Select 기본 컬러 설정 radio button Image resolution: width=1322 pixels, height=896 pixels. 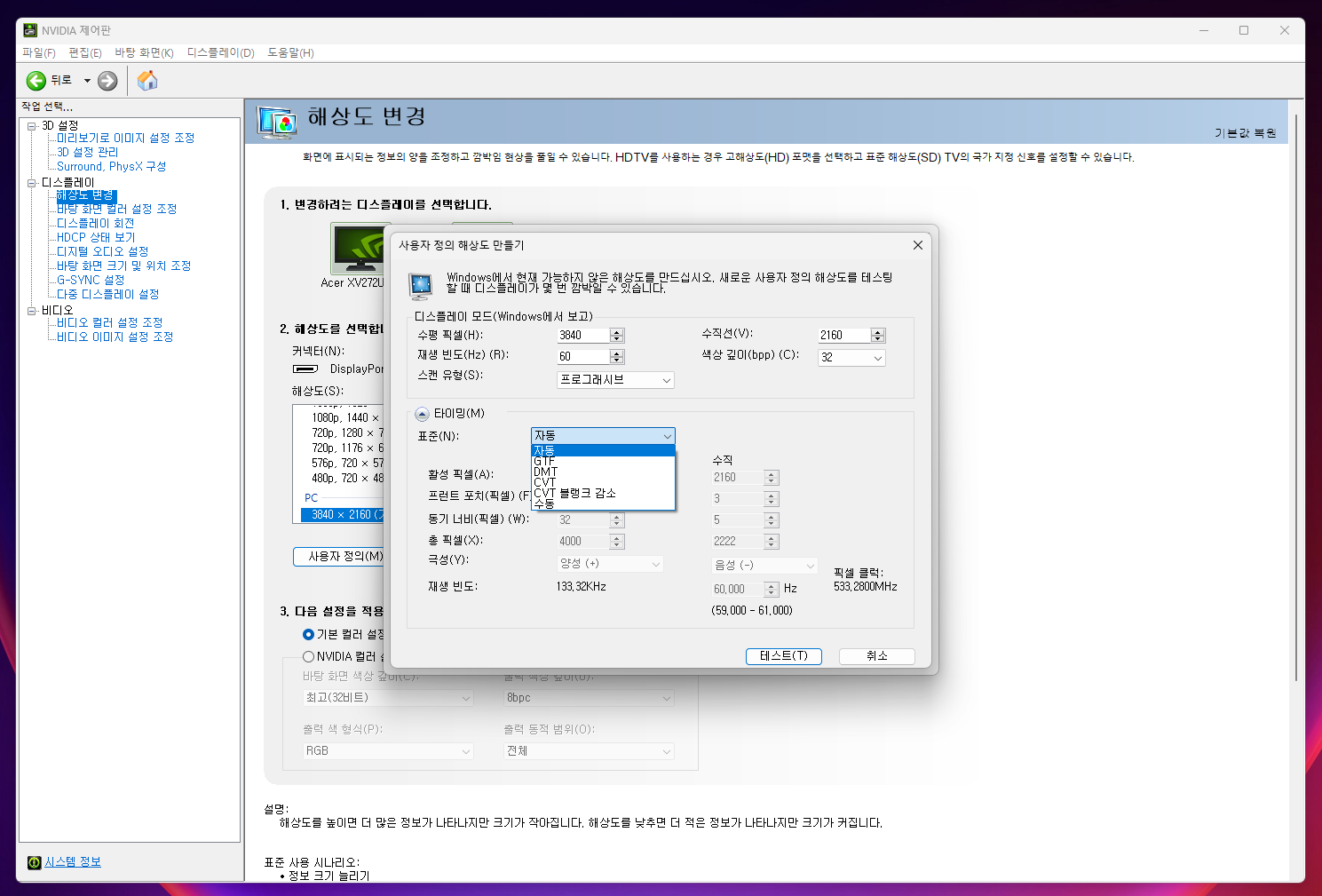[x=308, y=635]
